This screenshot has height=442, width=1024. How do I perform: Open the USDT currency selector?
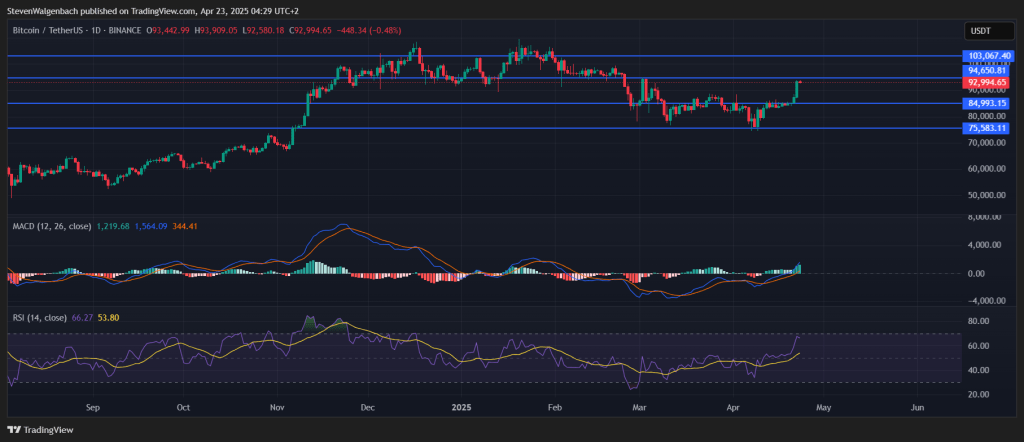tap(983, 31)
